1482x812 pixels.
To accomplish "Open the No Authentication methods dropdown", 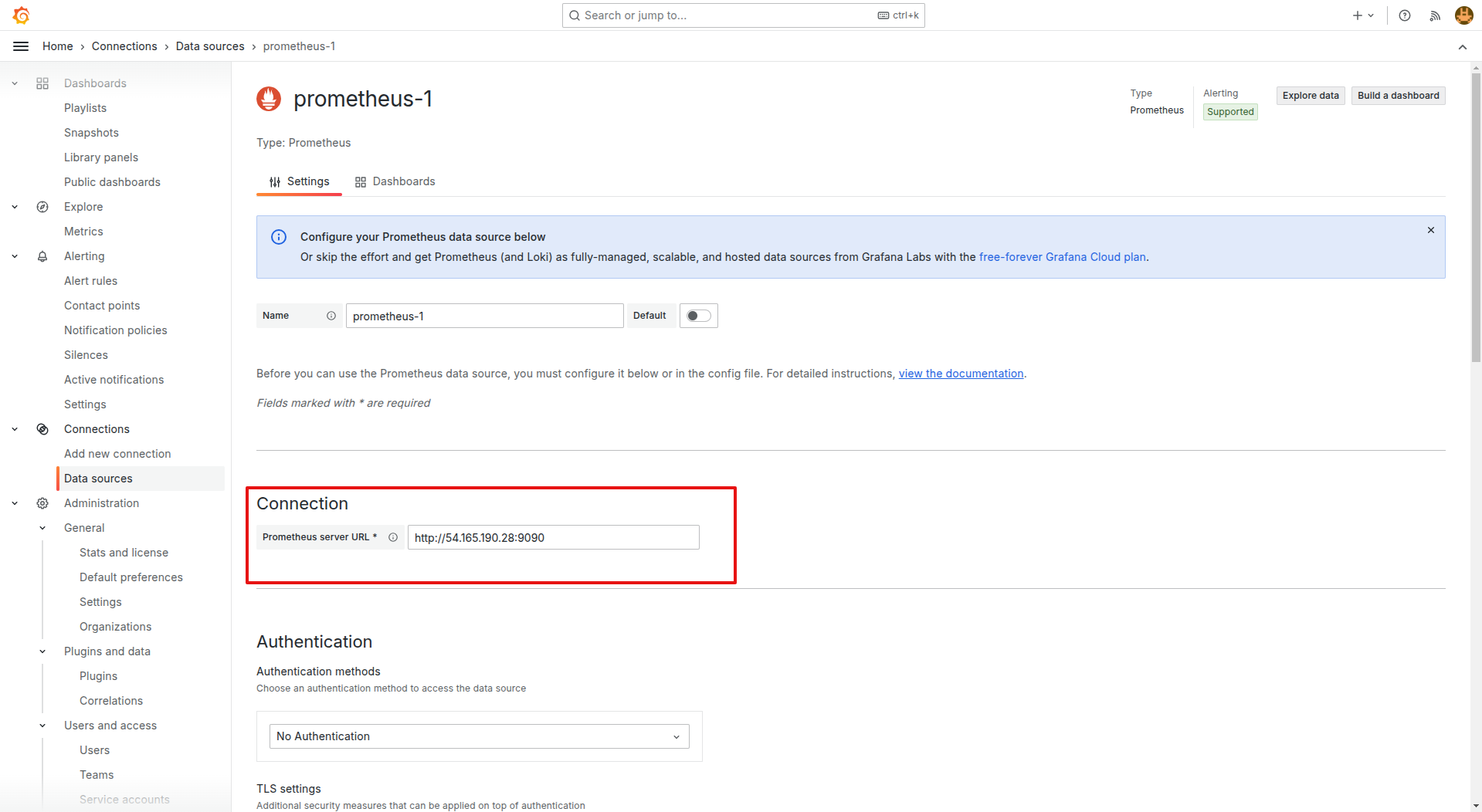I will pos(479,736).
